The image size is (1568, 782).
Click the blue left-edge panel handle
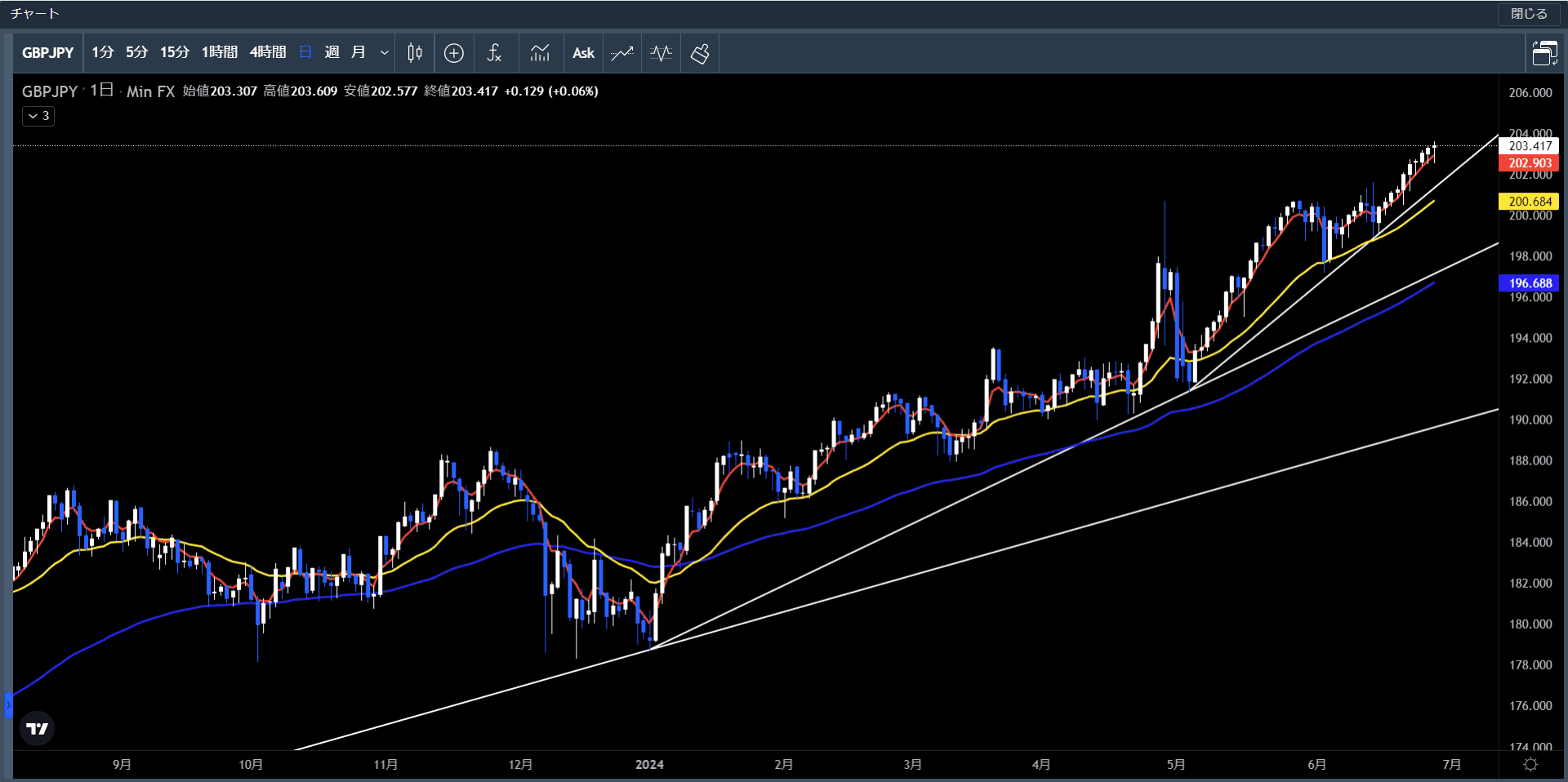tap(8, 704)
